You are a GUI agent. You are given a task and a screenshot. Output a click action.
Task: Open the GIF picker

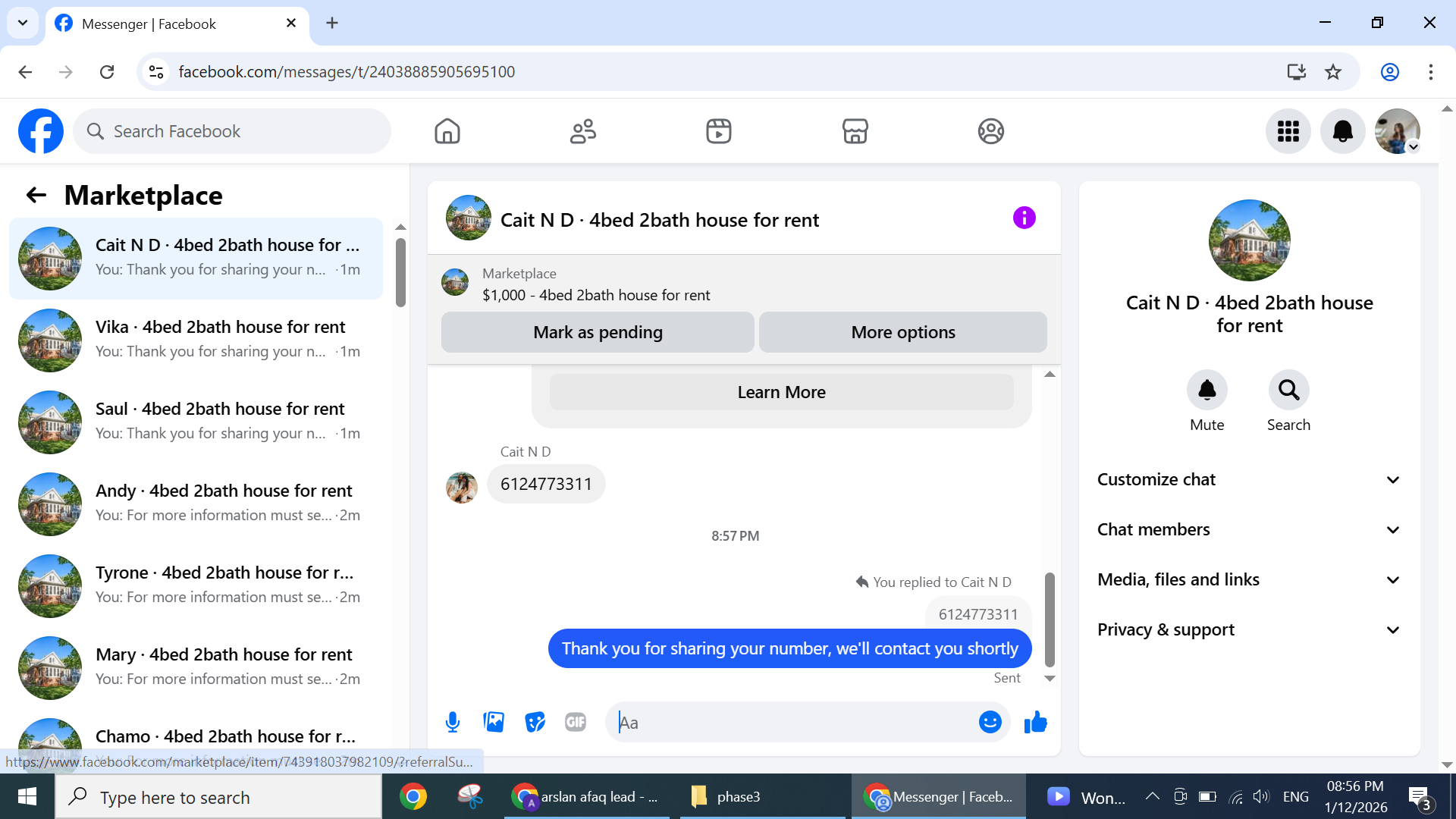576,722
